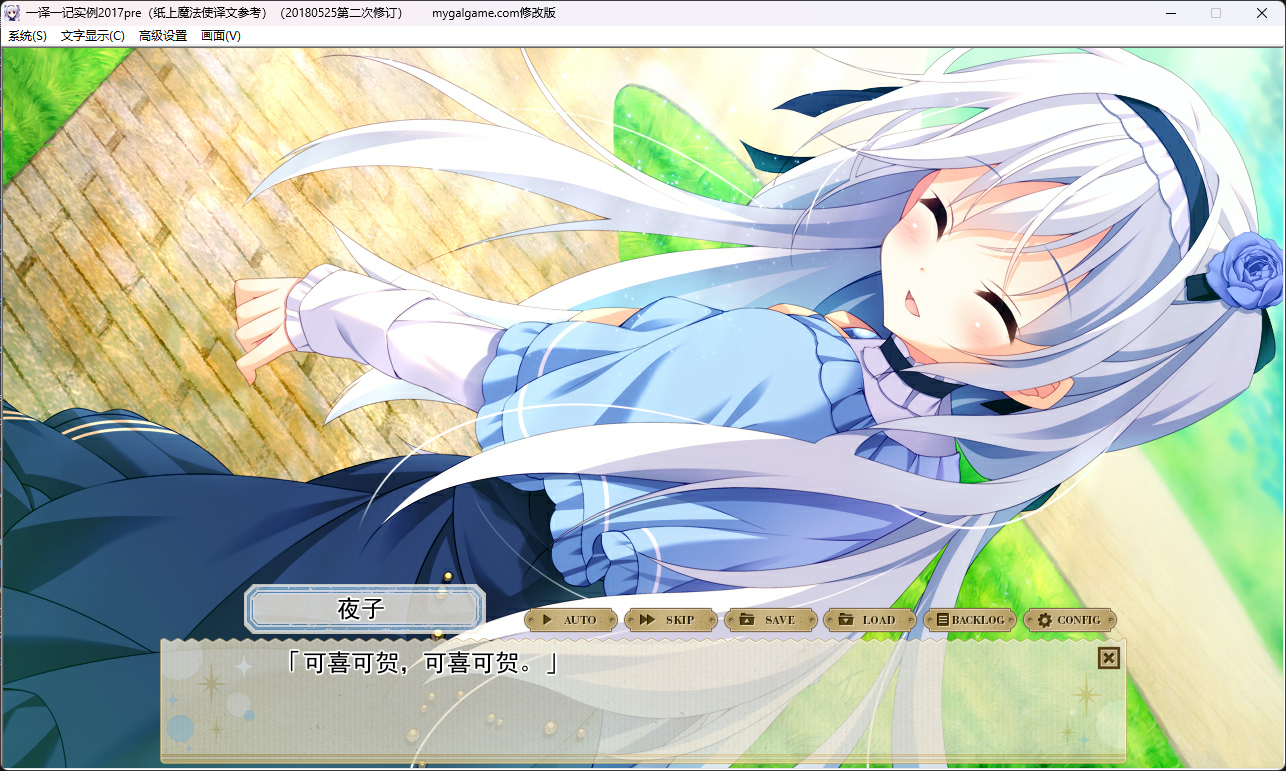Close the game window
Image resolution: width=1286 pixels, height=771 pixels.
[x=1262, y=13]
